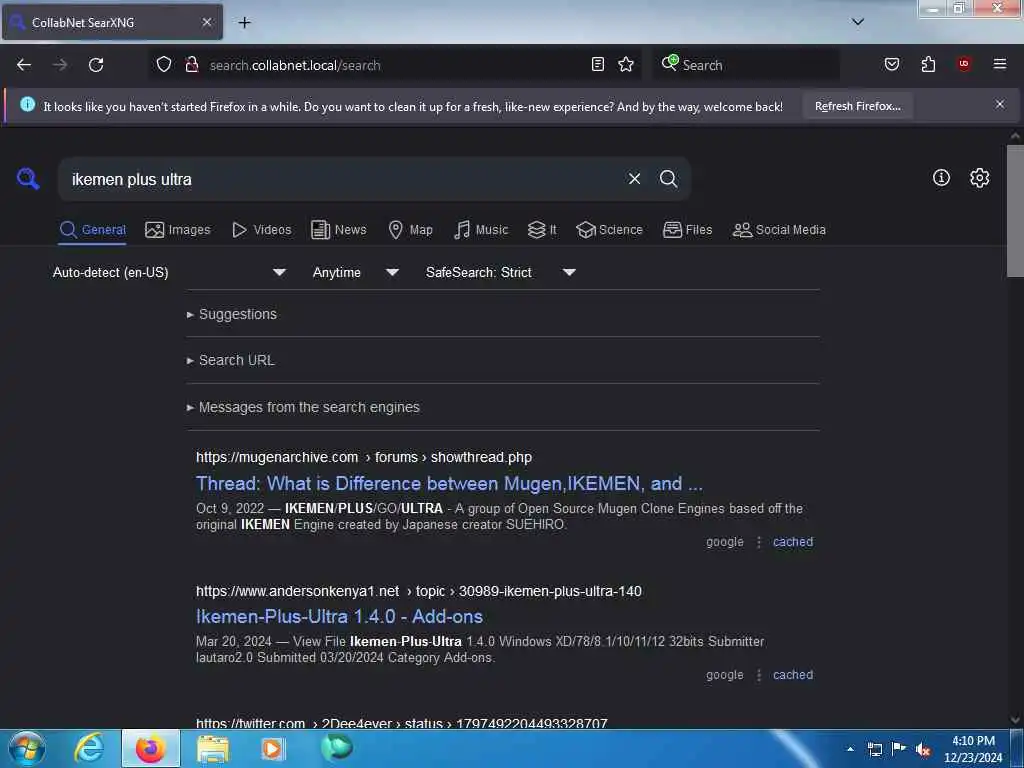This screenshot has width=1024, height=768.
Task: Go back with browser back arrow
Action: (x=24, y=65)
